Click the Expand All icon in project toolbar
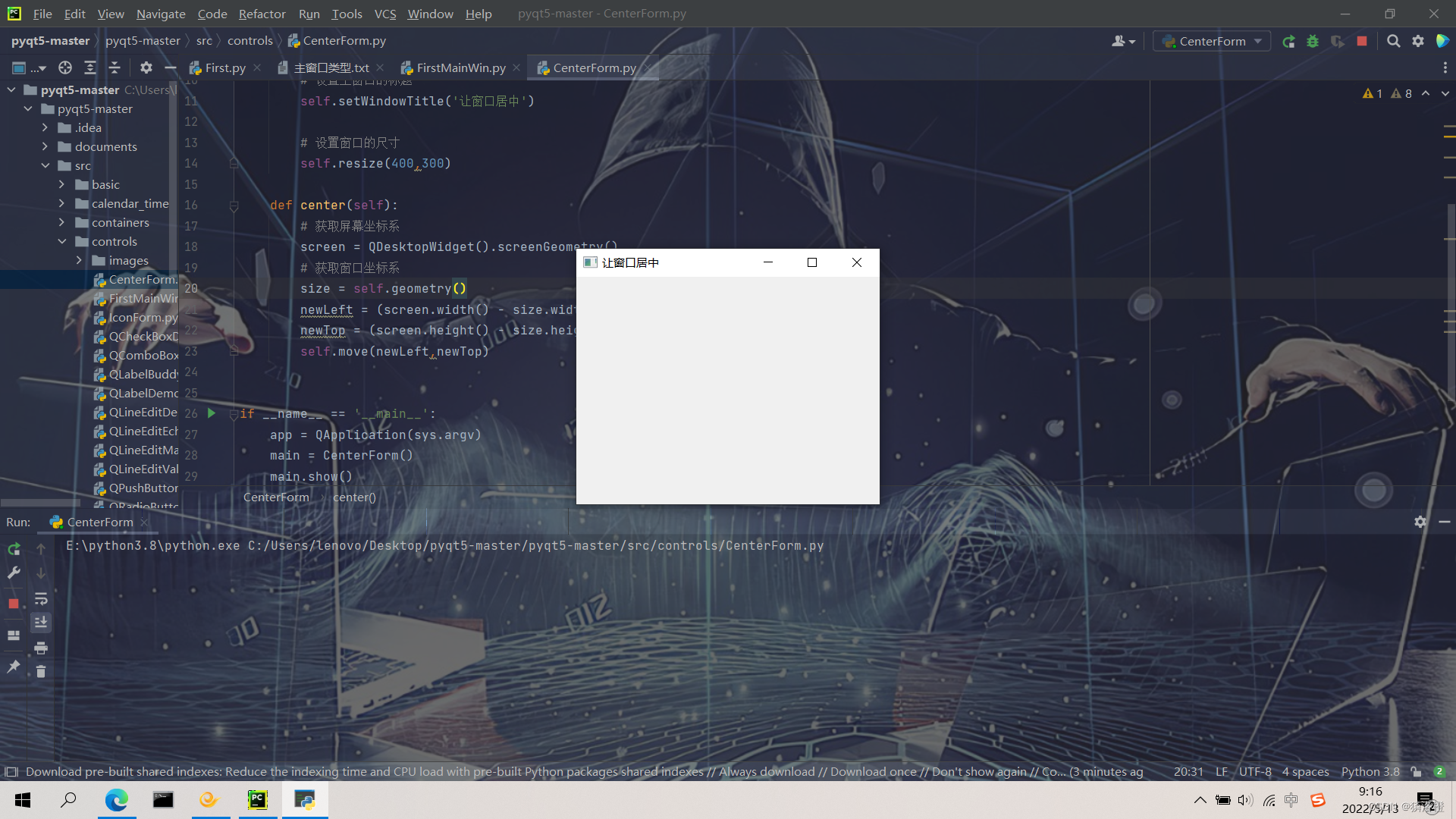This screenshot has height=819, width=1456. pyautogui.click(x=90, y=68)
